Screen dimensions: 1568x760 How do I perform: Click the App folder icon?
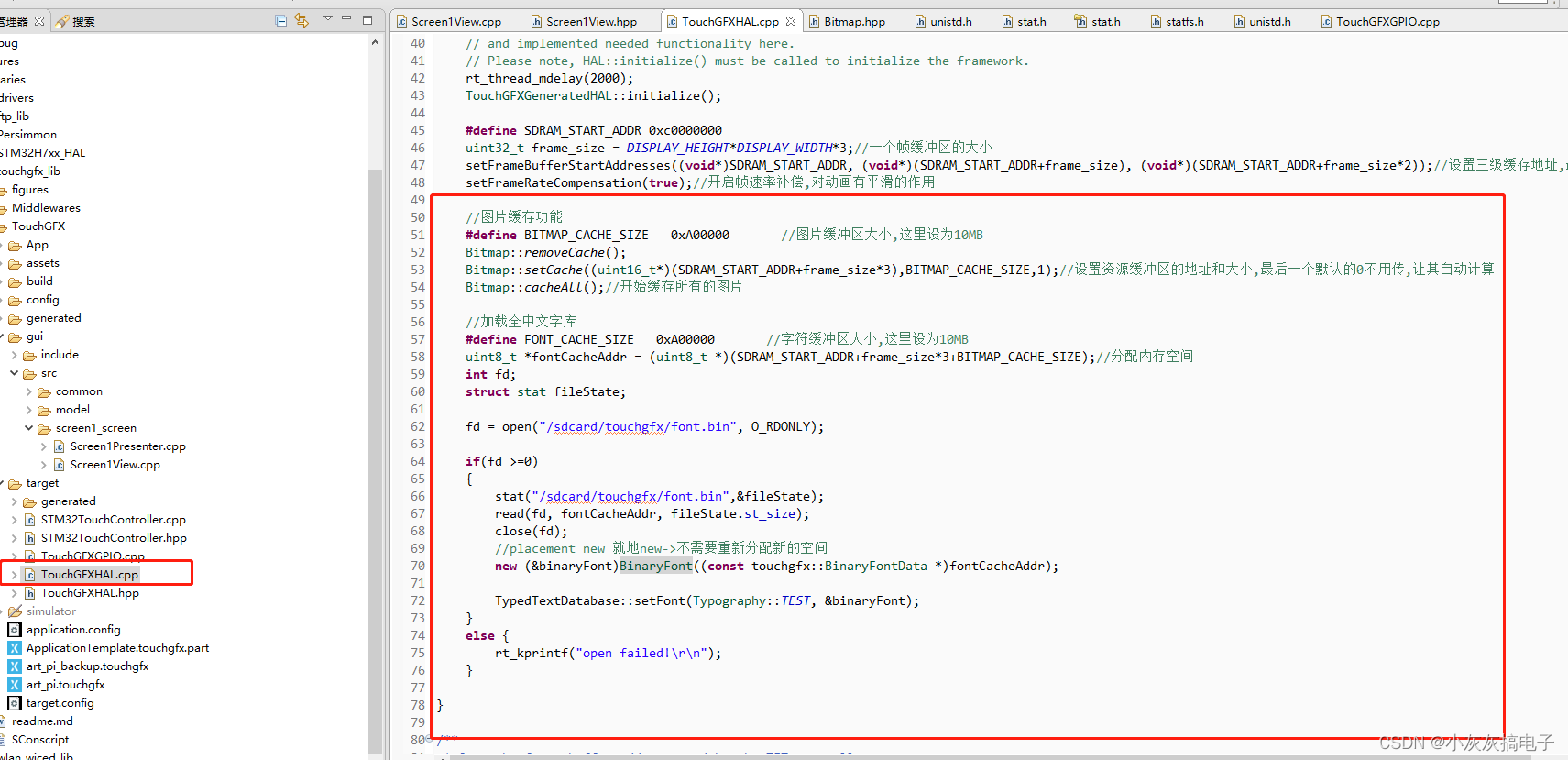click(x=15, y=246)
